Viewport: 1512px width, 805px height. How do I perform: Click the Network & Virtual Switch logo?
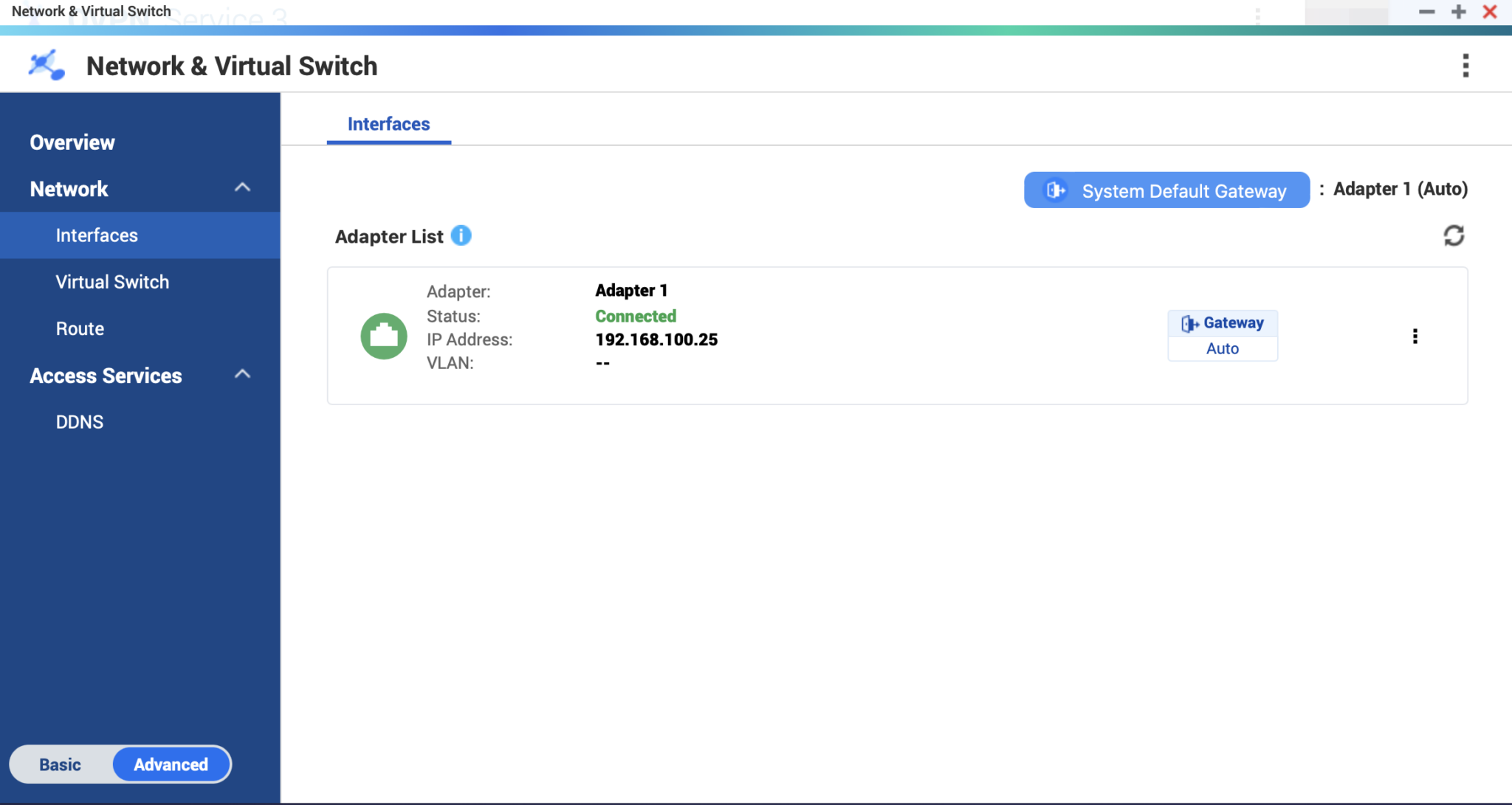[46, 64]
